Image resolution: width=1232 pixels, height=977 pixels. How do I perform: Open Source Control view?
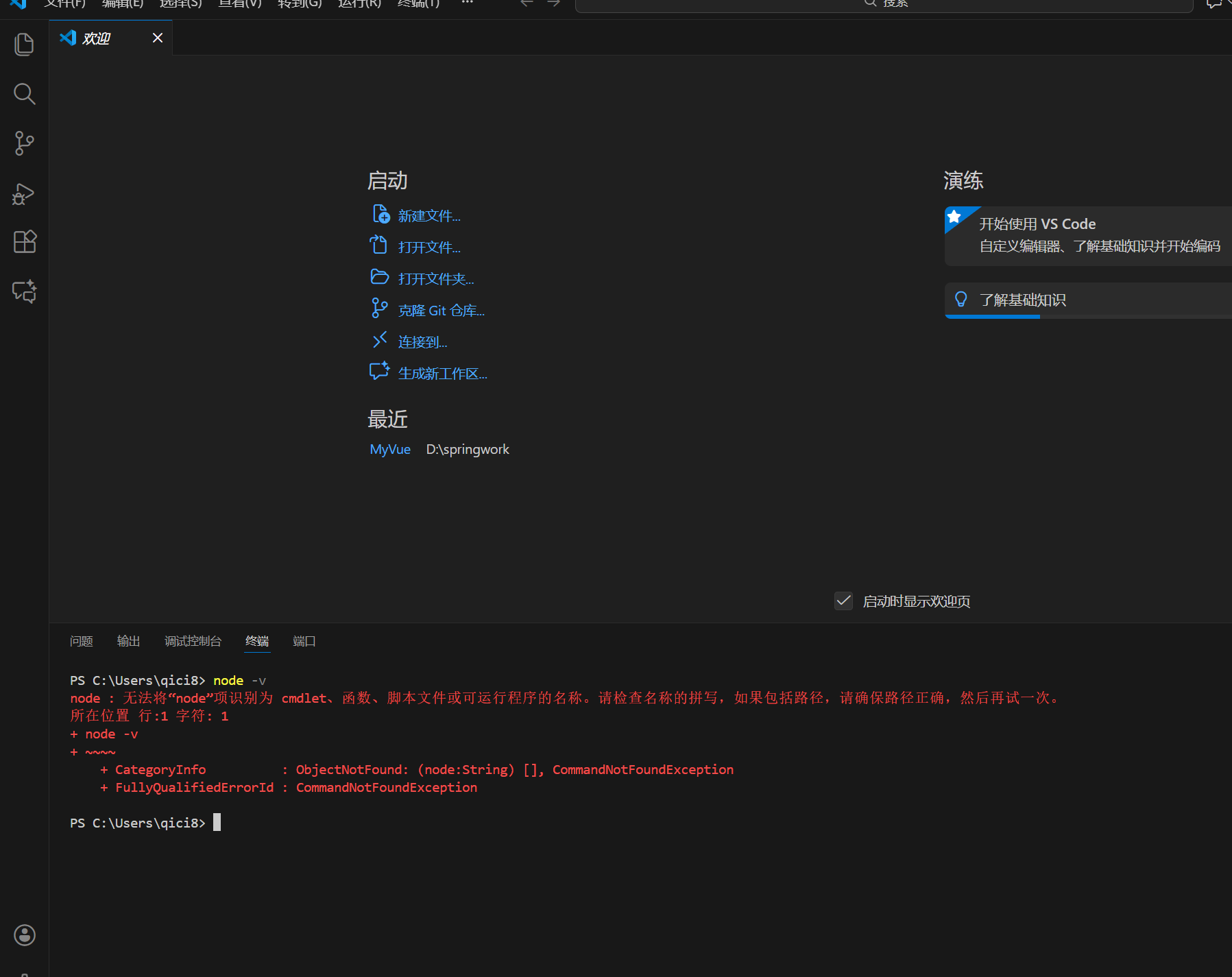(24, 143)
